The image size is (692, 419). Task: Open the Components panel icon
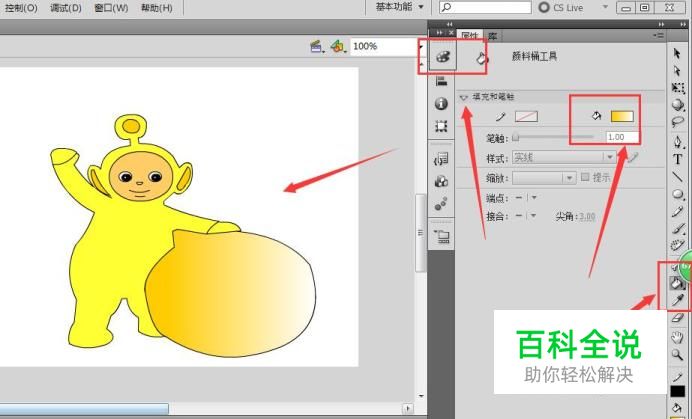(x=441, y=181)
